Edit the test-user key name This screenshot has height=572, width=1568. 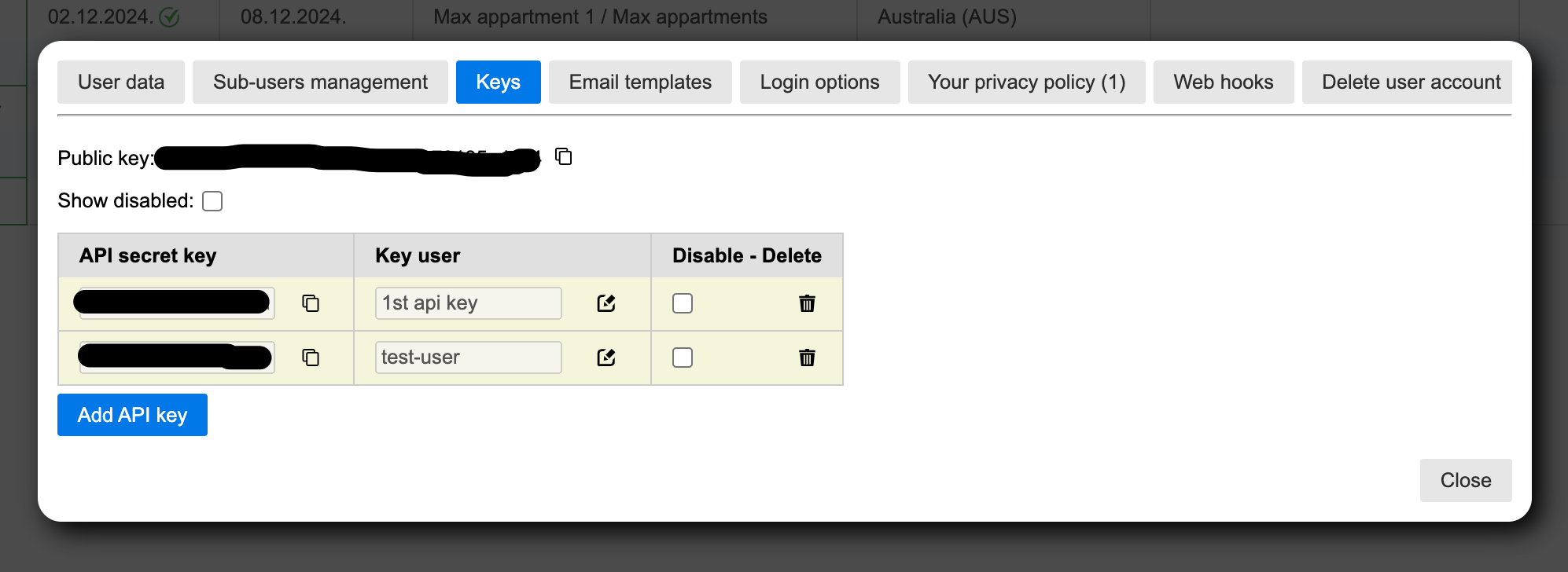pos(605,357)
